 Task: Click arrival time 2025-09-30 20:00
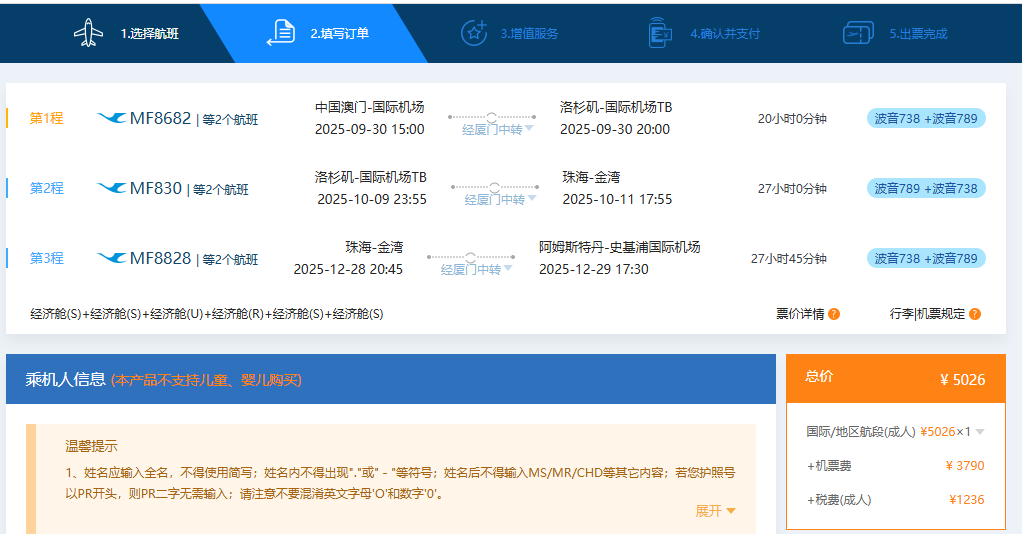pyautogui.click(x=615, y=129)
